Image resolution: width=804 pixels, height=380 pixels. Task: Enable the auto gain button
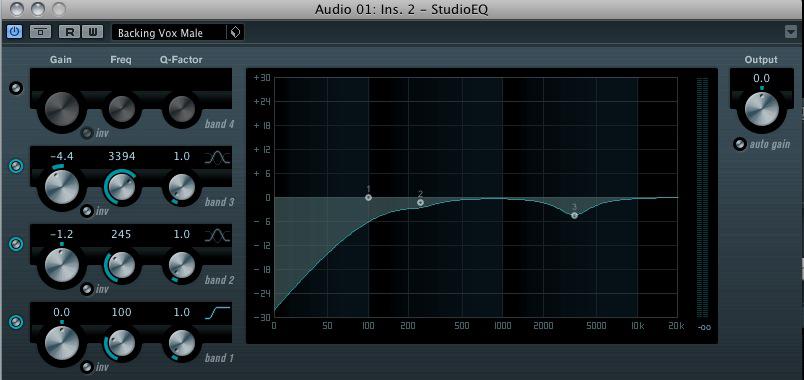pyautogui.click(x=739, y=145)
